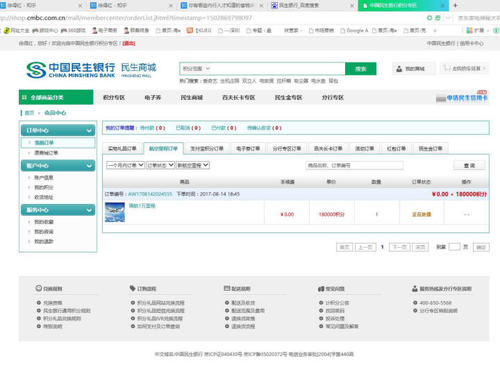Image resolution: width=500 pixels, height=374 pixels.
Task: Open the product name link beside the thumbnail
Action: point(142,206)
